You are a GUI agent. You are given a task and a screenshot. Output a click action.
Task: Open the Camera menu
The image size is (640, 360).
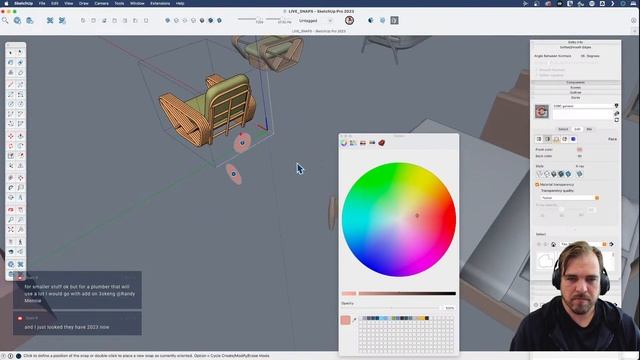pos(101,3)
